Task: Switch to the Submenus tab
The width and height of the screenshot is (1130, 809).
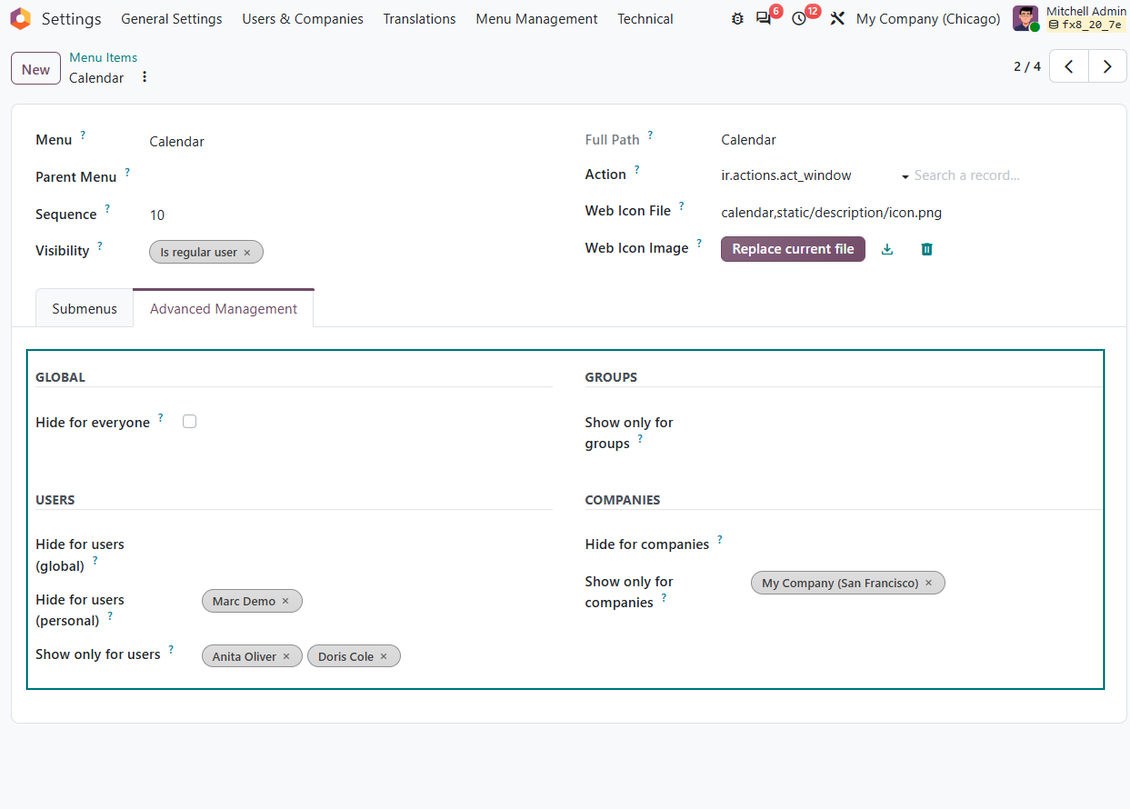Action: pyautogui.click(x=84, y=309)
